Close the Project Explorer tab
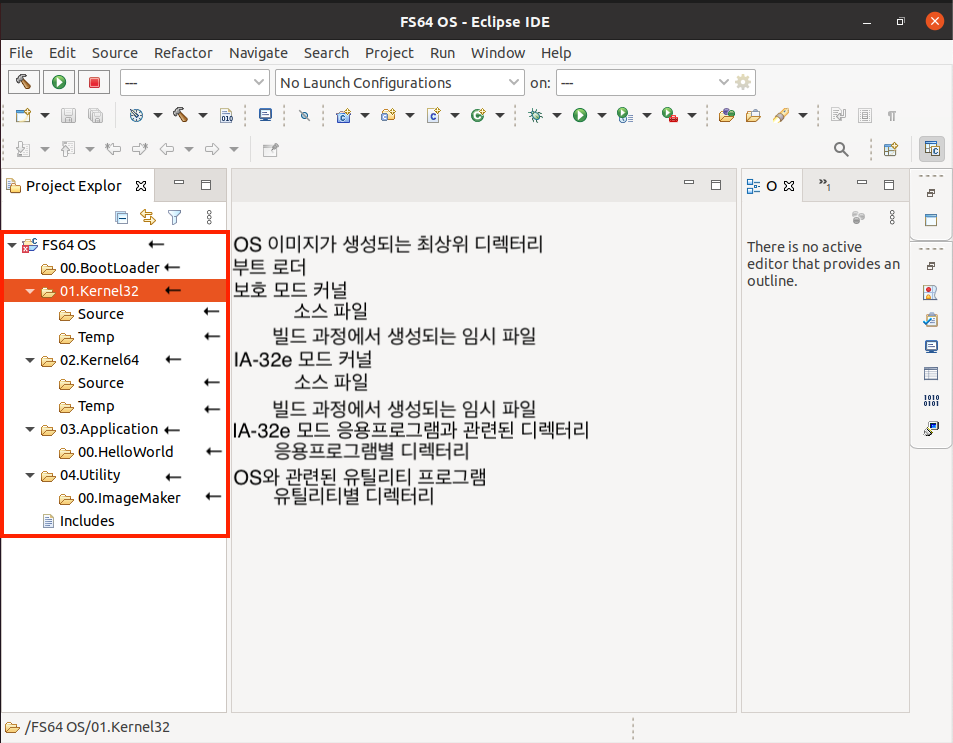Screen dimensions: 953x743 coord(141,186)
